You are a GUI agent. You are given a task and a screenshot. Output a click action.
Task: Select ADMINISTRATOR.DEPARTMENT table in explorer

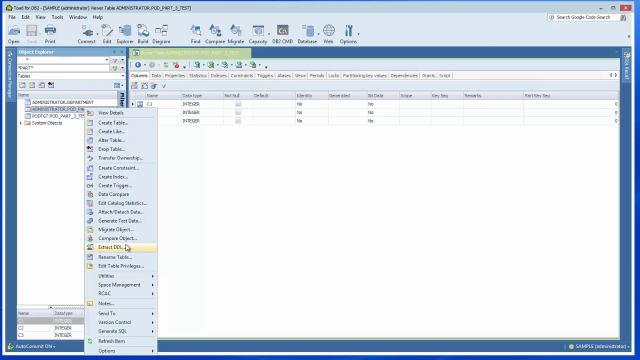click(62, 102)
